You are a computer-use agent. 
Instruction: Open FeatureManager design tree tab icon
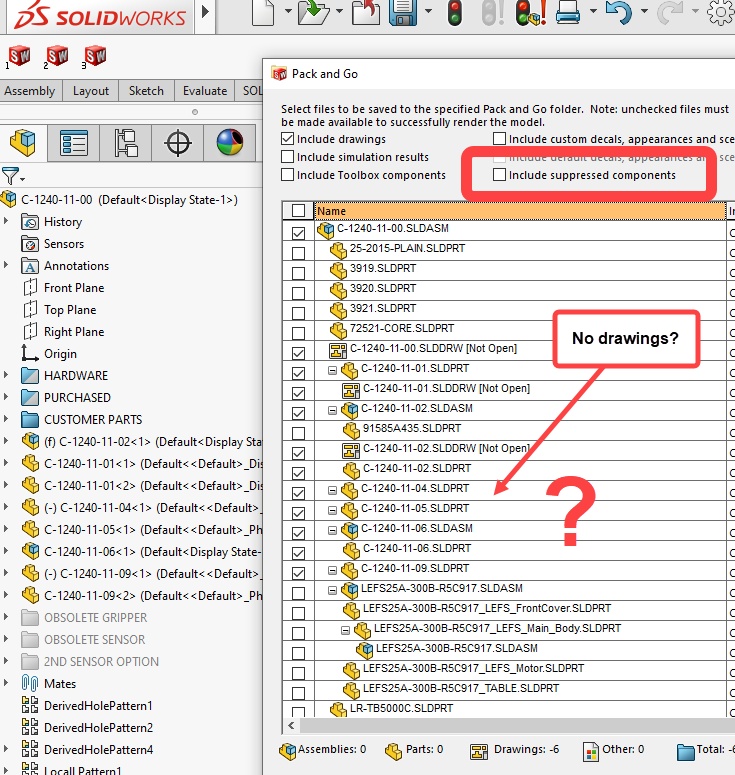tap(23, 143)
